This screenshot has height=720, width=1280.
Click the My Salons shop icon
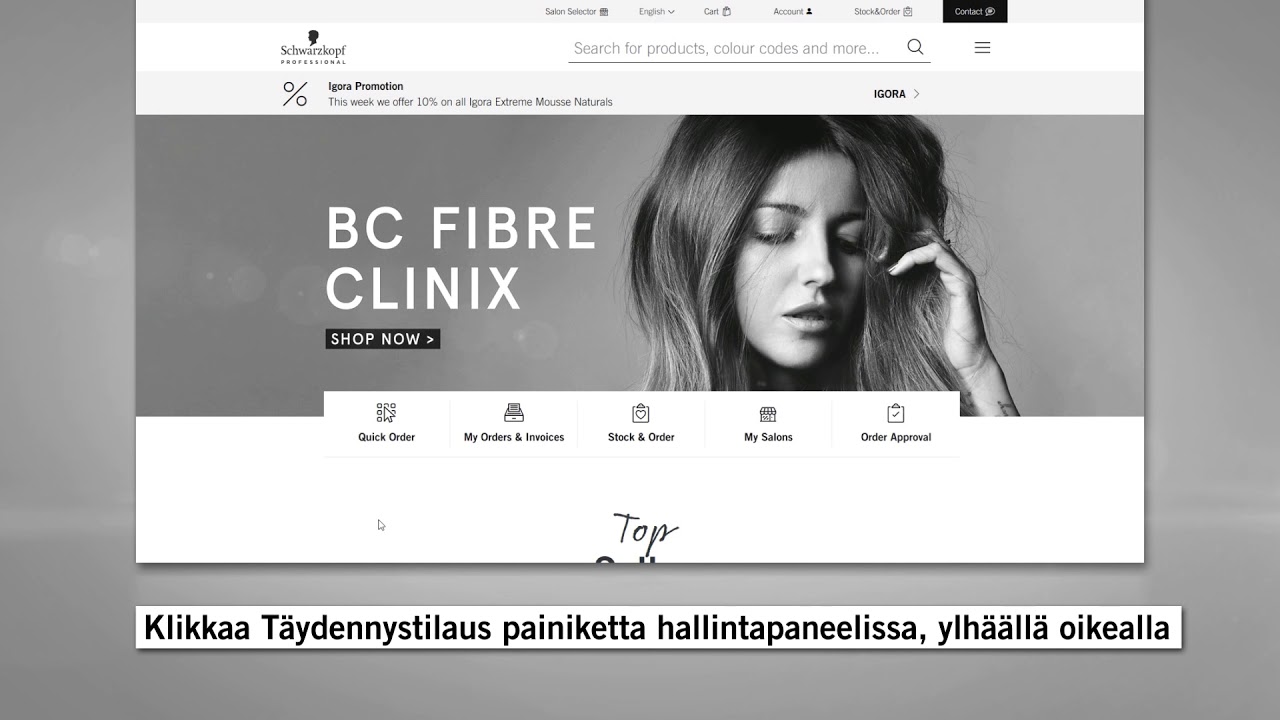(768, 413)
